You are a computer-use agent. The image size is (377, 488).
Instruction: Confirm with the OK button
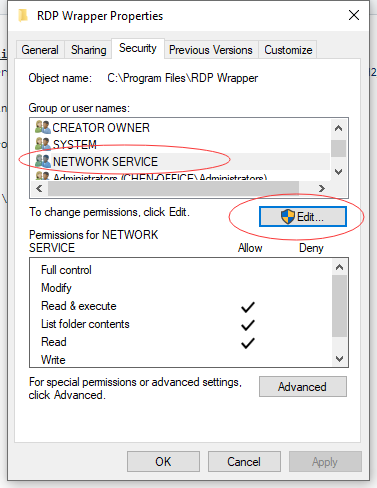pos(163,462)
